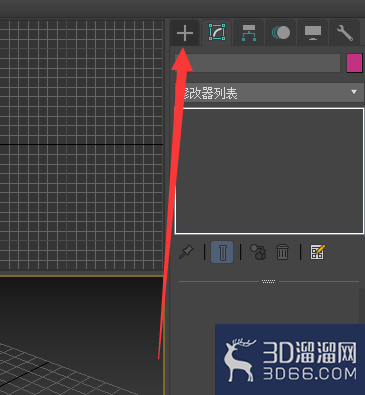The image size is (365, 395).
Task: Open the Create panel tab (plus icon)
Action: pyautogui.click(x=185, y=33)
